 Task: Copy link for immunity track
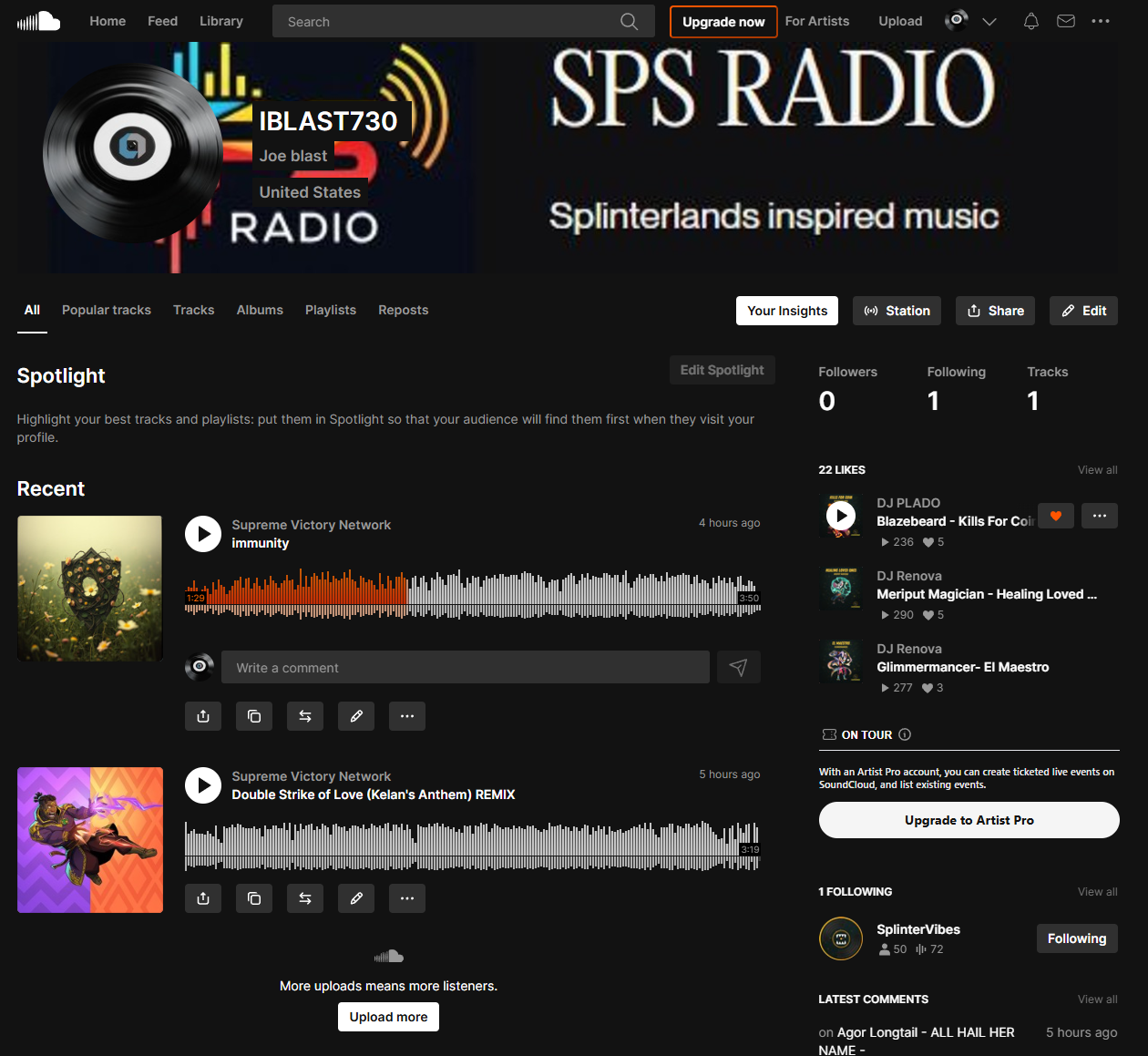click(x=254, y=716)
